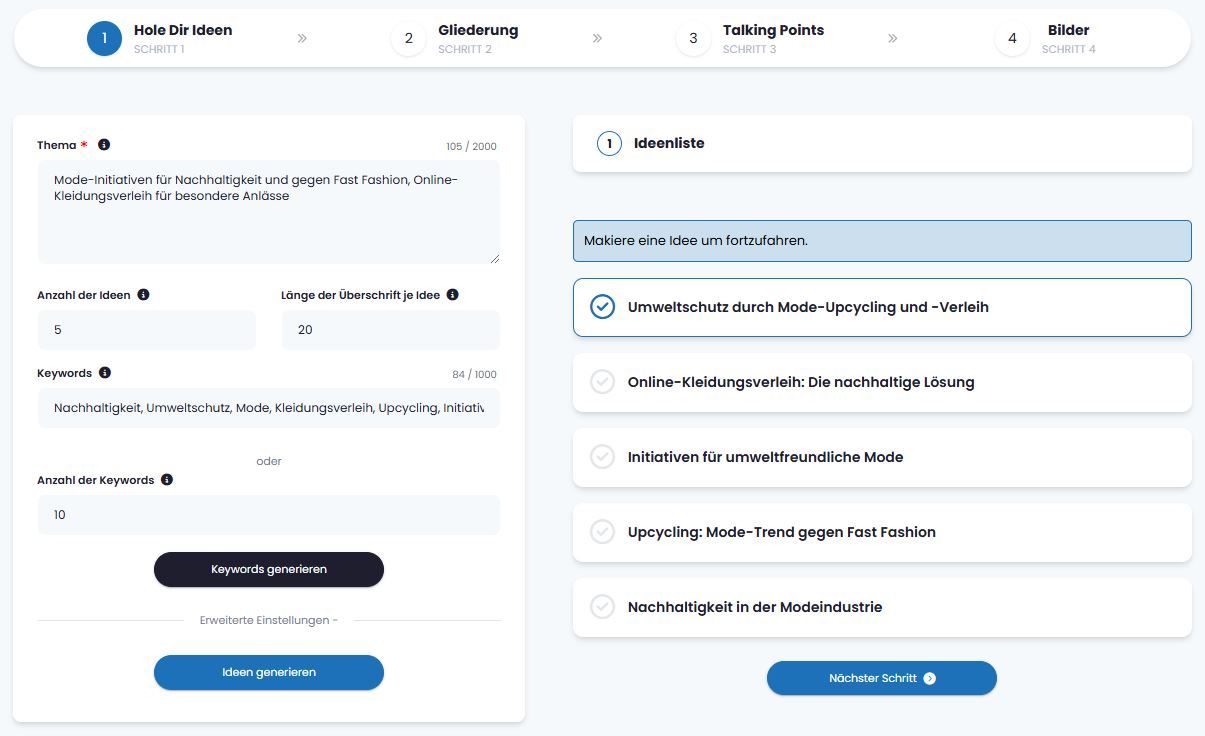
Task: Select the Upcycling Mode-Trend idea circle
Action: click(602, 532)
